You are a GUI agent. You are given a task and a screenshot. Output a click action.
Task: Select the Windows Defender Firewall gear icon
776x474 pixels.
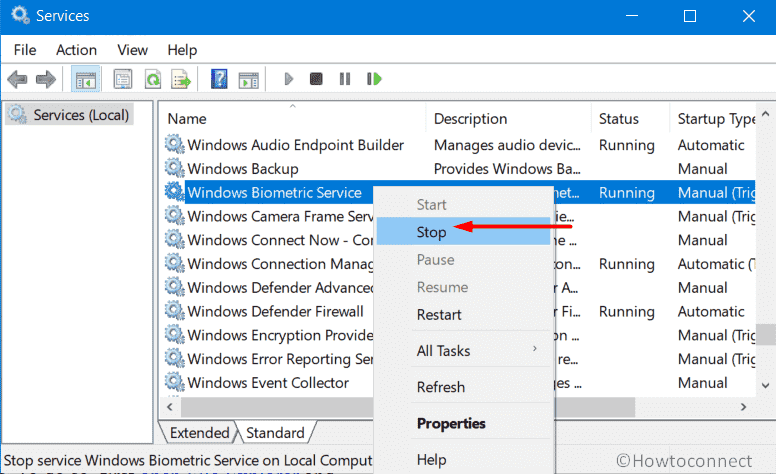[x=175, y=311]
